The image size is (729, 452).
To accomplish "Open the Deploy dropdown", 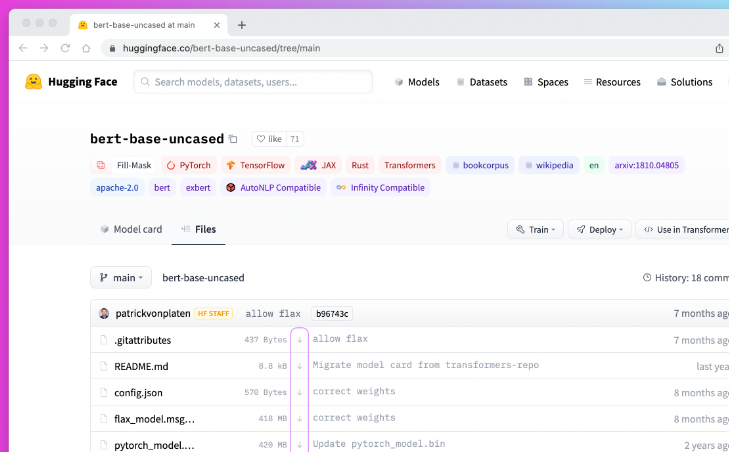I will [600, 230].
